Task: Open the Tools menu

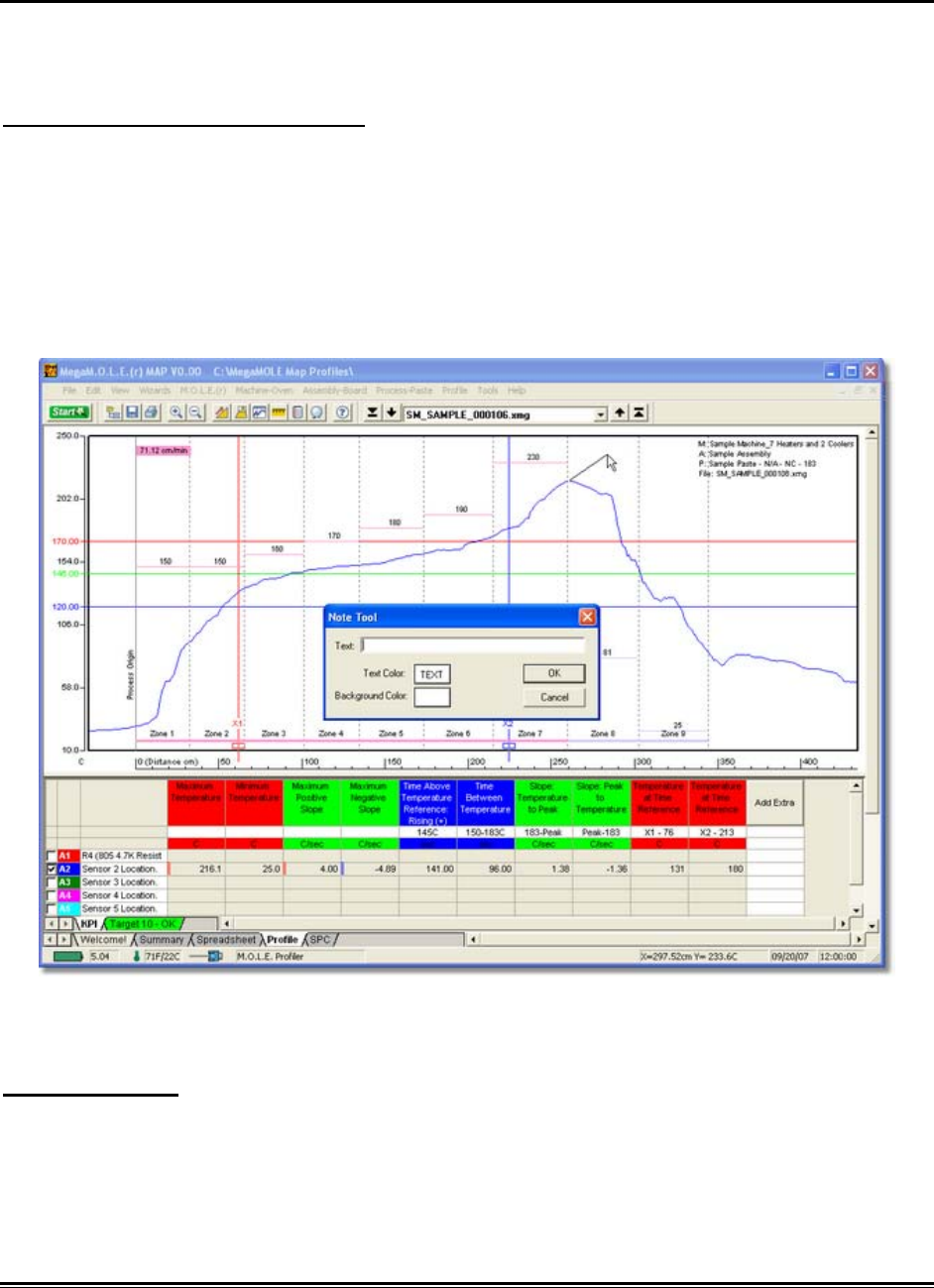Action: click(x=487, y=390)
